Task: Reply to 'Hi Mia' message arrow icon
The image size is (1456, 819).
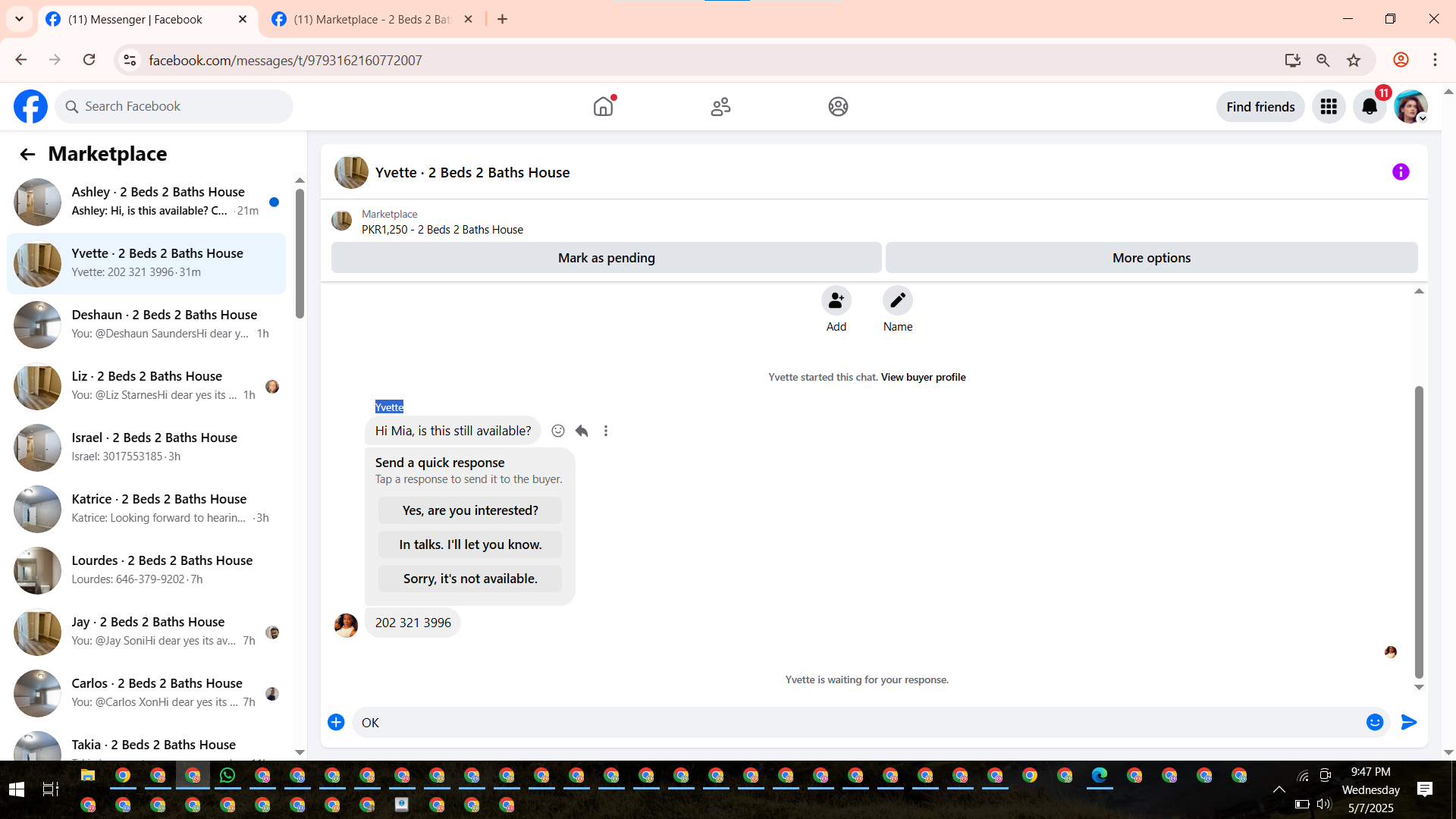Action: (x=582, y=431)
